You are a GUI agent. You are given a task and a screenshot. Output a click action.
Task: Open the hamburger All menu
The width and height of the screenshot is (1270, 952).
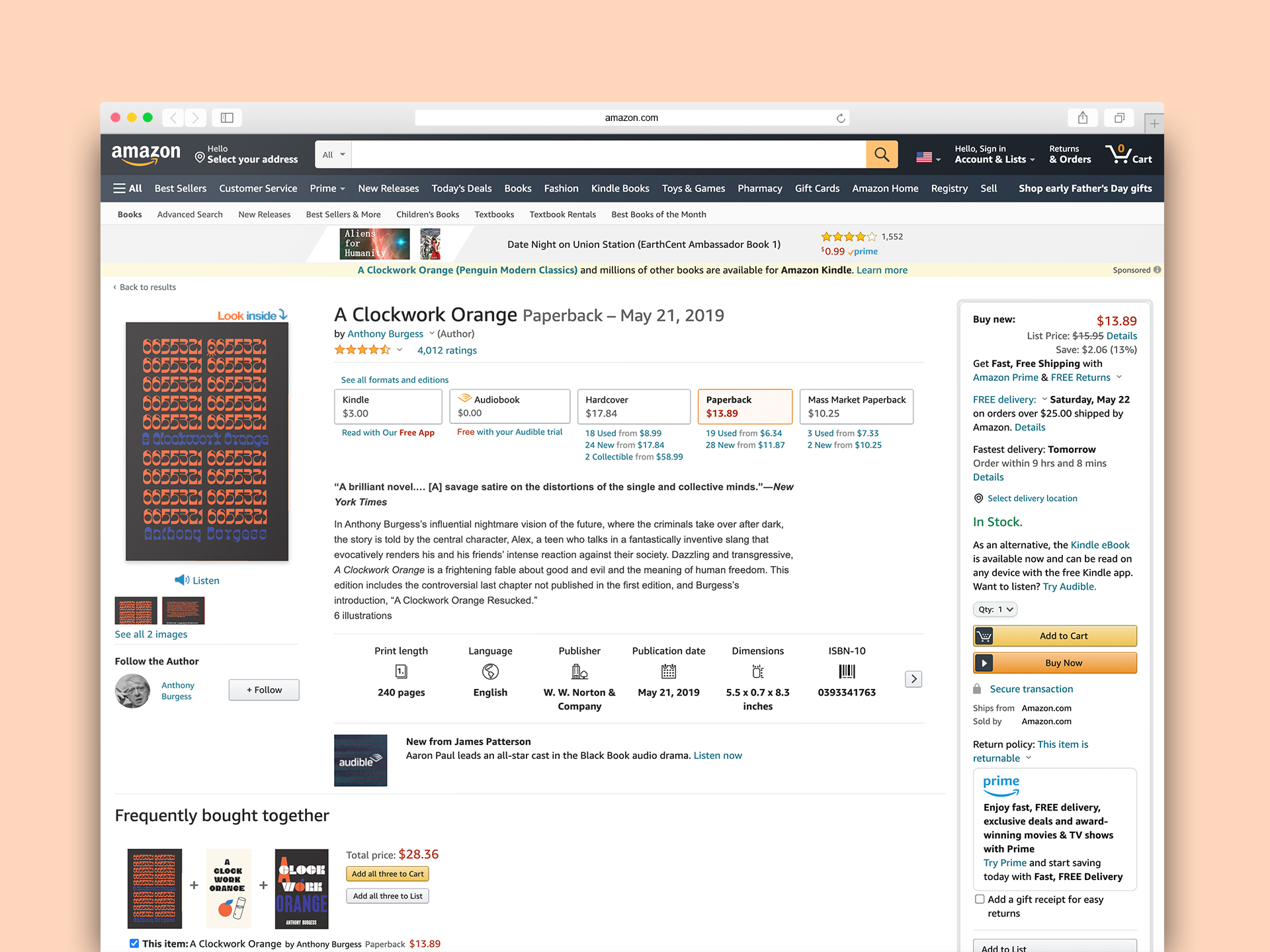tap(128, 188)
